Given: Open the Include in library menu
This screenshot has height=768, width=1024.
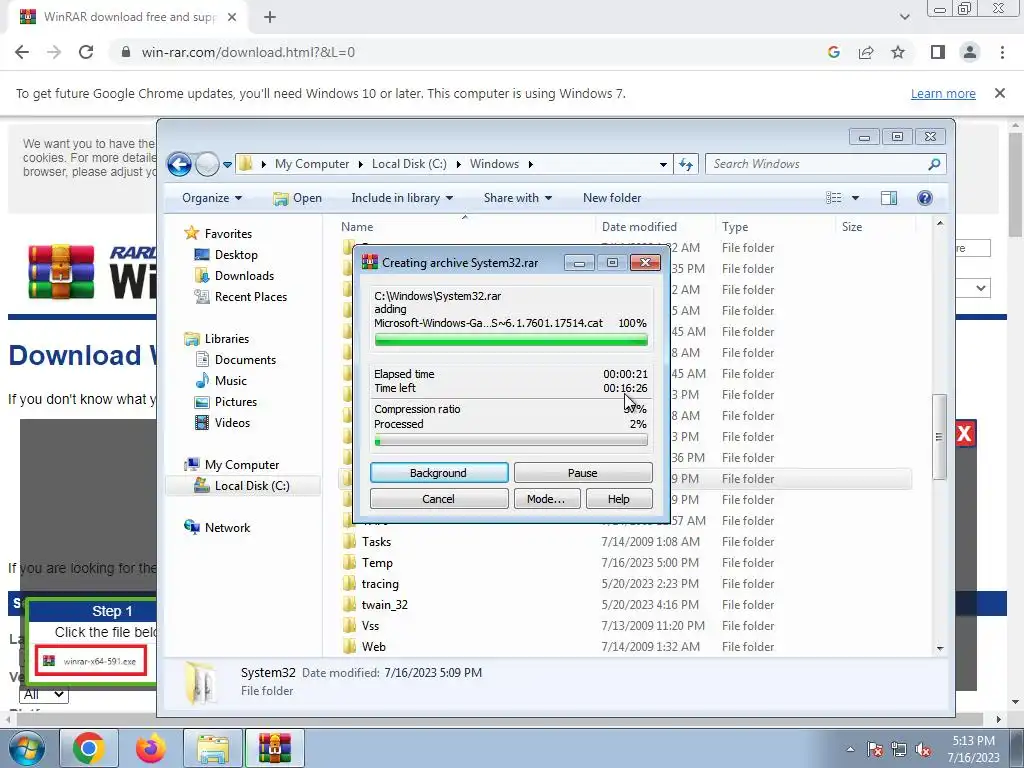Looking at the screenshot, I should tap(402, 198).
